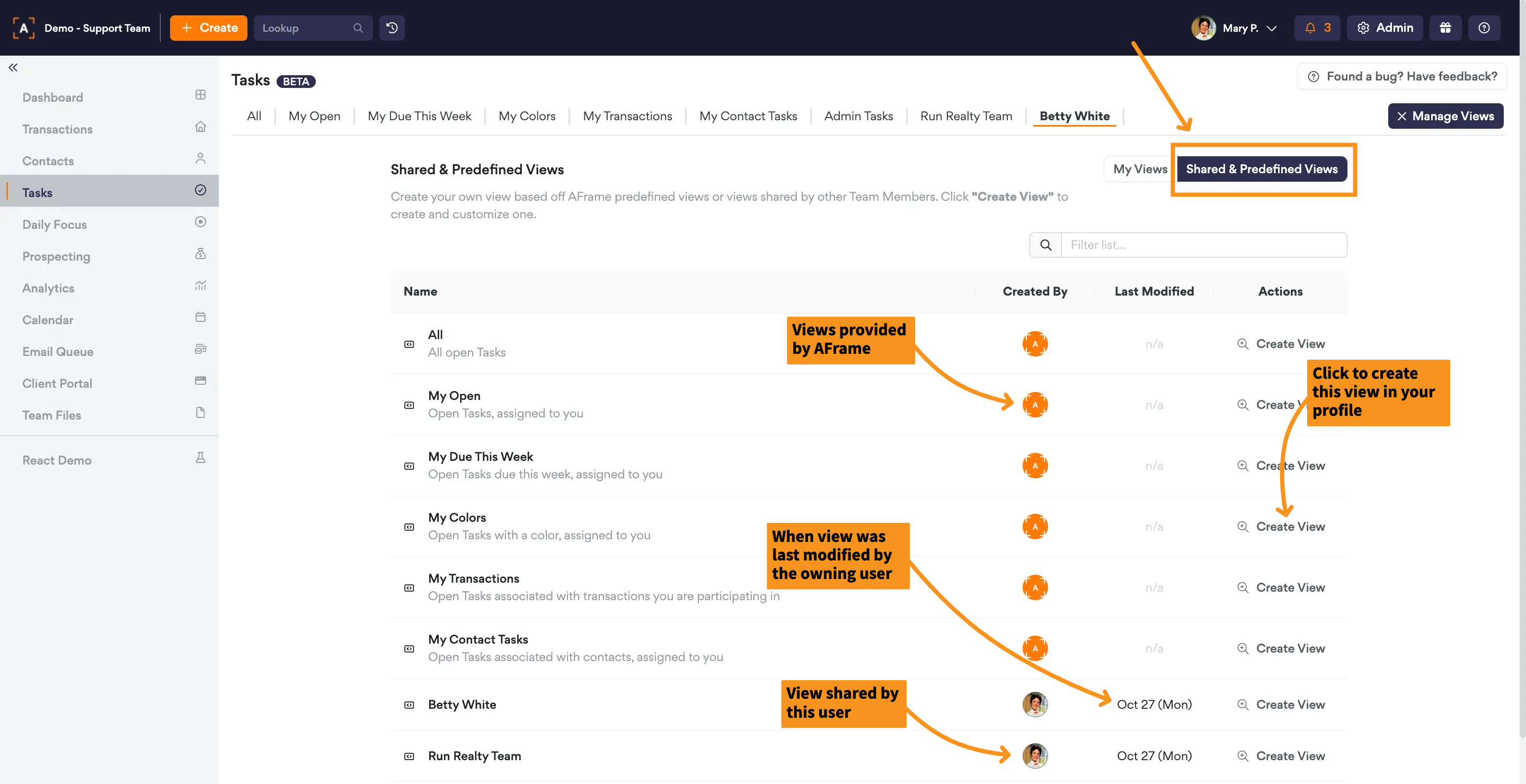Viewport: 1526px width, 784px height.
Task: Click the React Demo flask icon
Action: [x=200, y=458]
